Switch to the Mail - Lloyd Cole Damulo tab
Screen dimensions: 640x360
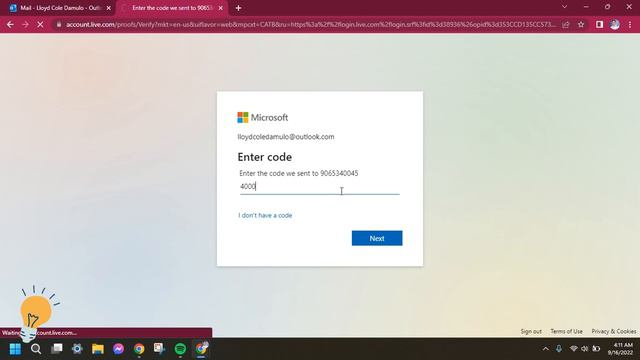[60, 8]
